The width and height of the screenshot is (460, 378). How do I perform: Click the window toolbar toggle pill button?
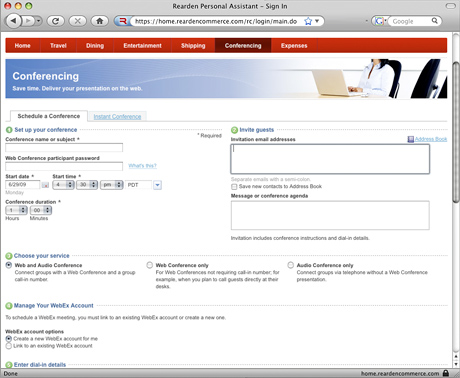pos(451,6)
